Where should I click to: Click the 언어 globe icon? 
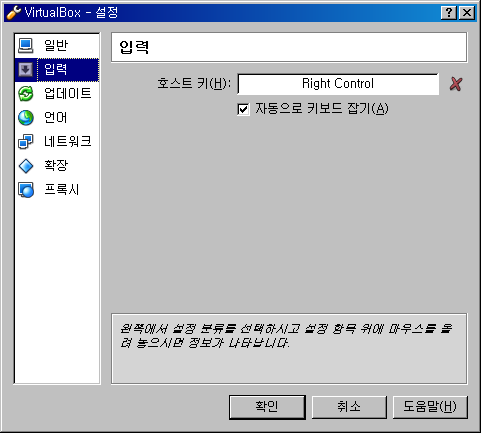(26, 118)
